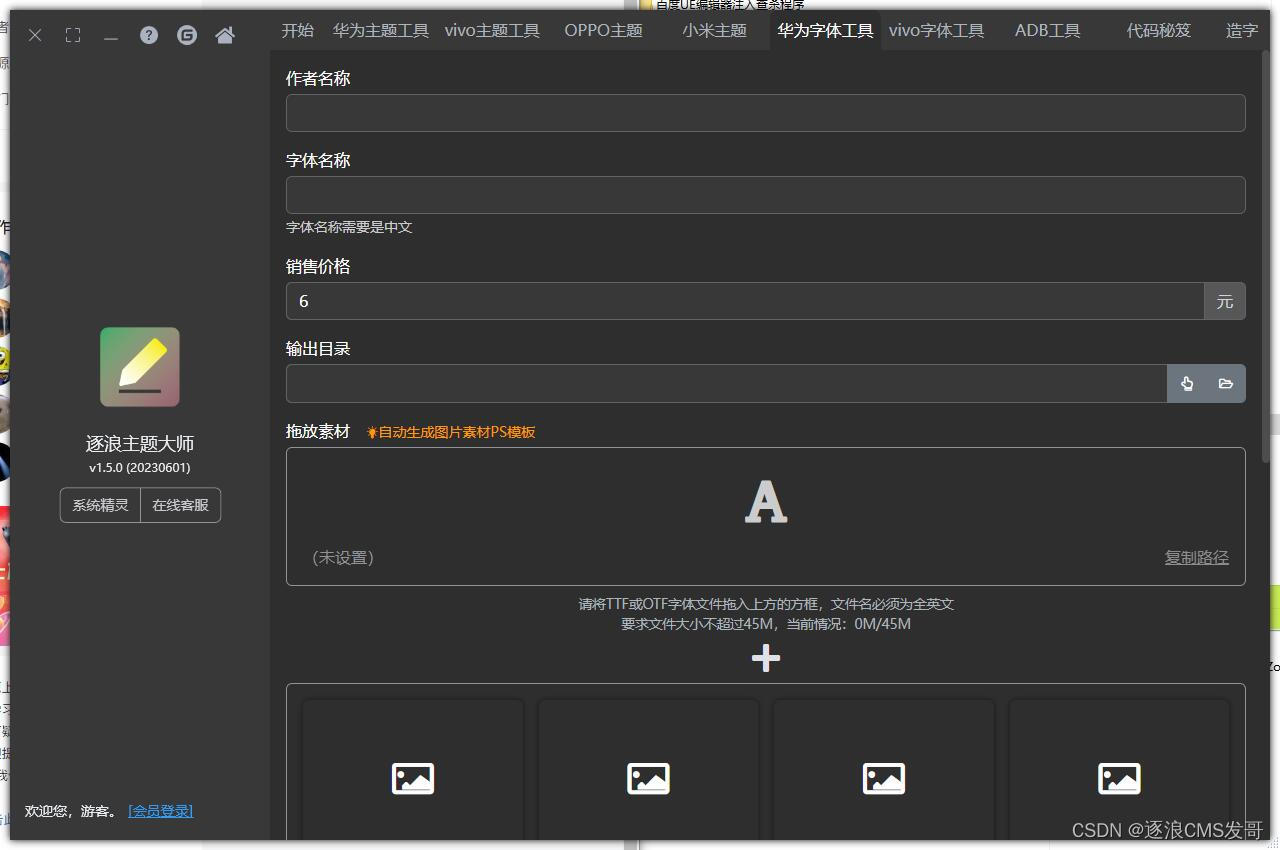Click the plus icon below the size requirement
This screenshot has width=1280, height=850.
766,658
